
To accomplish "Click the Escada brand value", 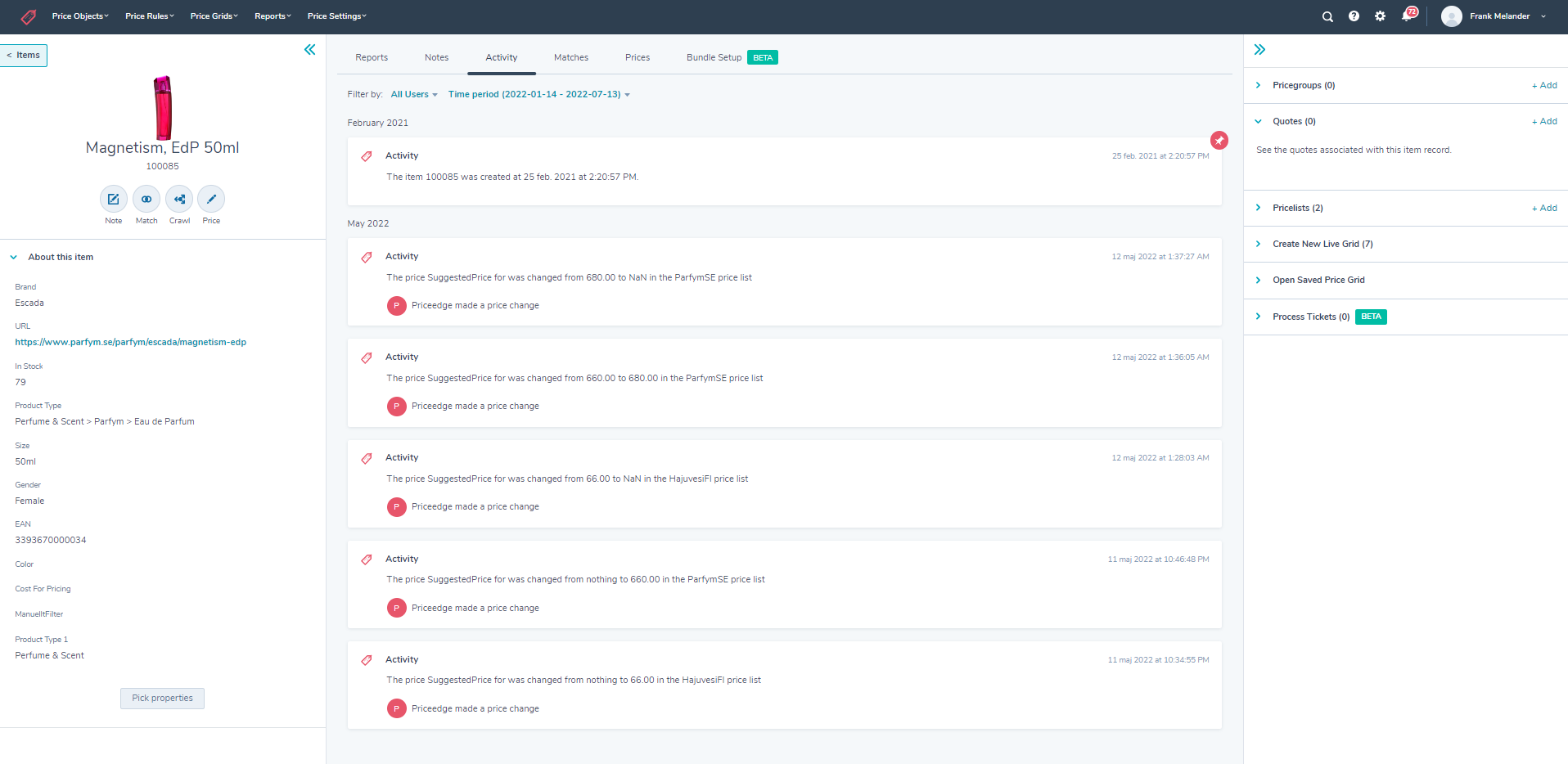I will pos(29,303).
